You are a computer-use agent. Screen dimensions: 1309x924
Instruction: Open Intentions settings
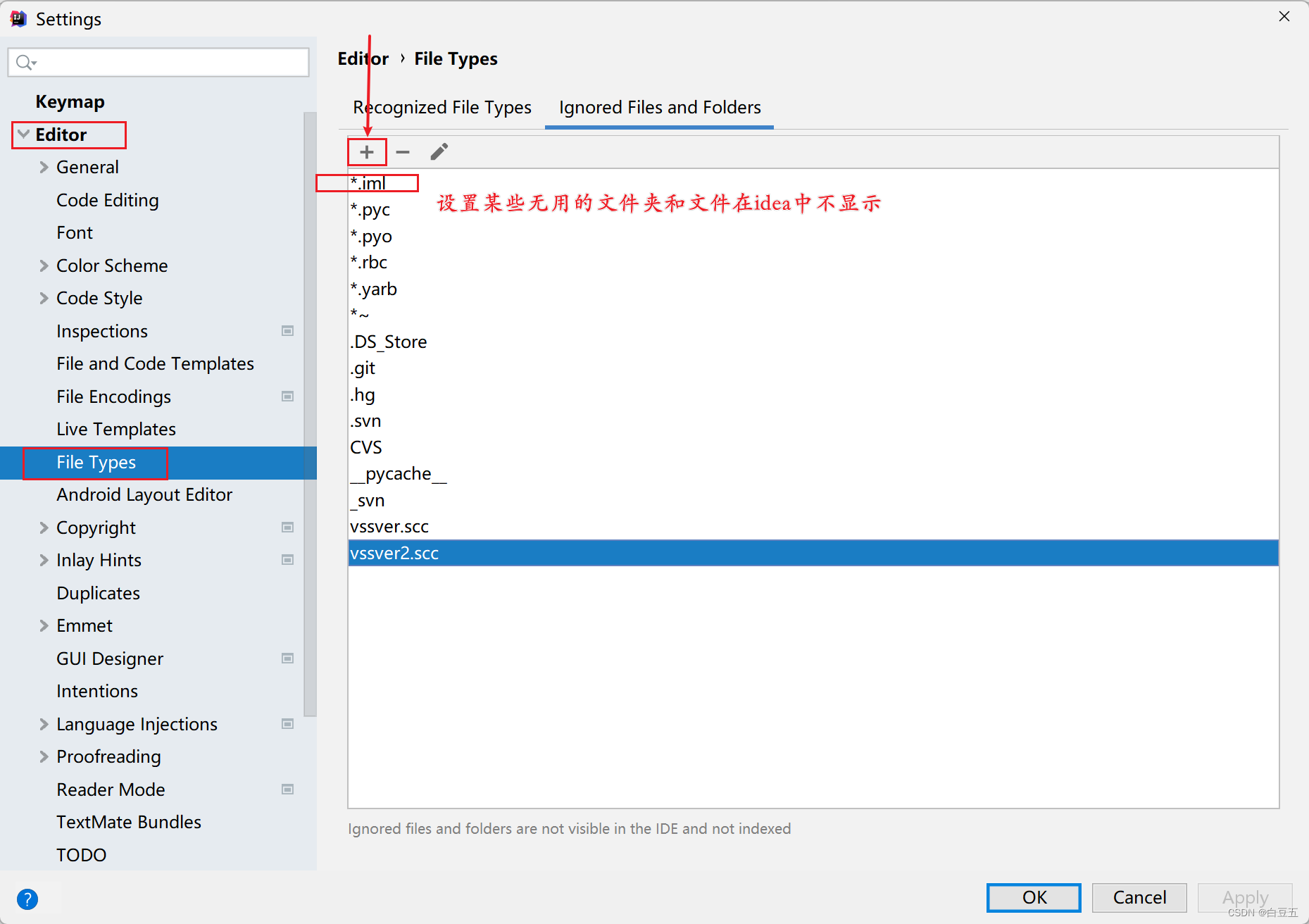coord(97,691)
